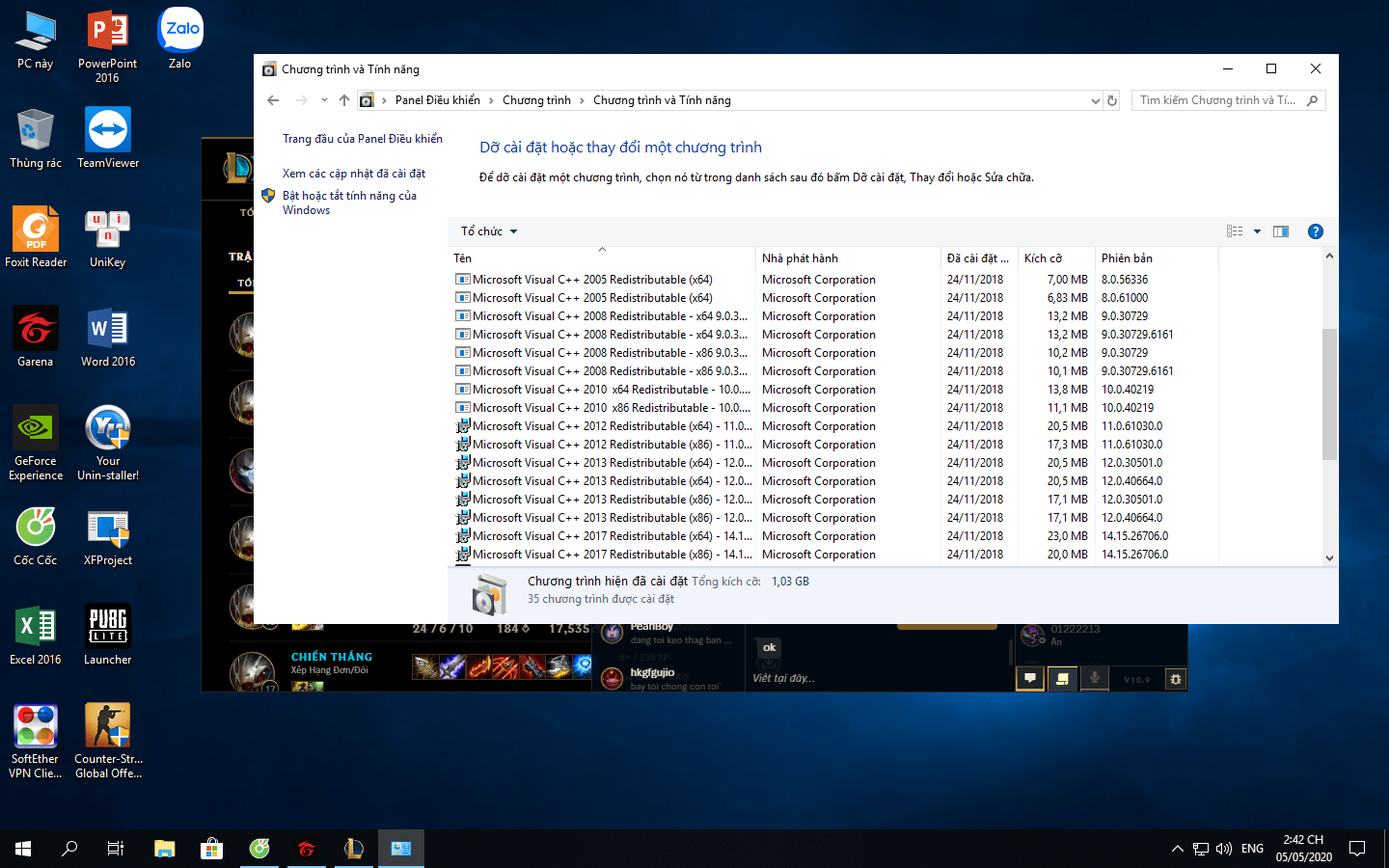
Task: Sort by Phiên bản column
Action: pyautogui.click(x=1157, y=258)
